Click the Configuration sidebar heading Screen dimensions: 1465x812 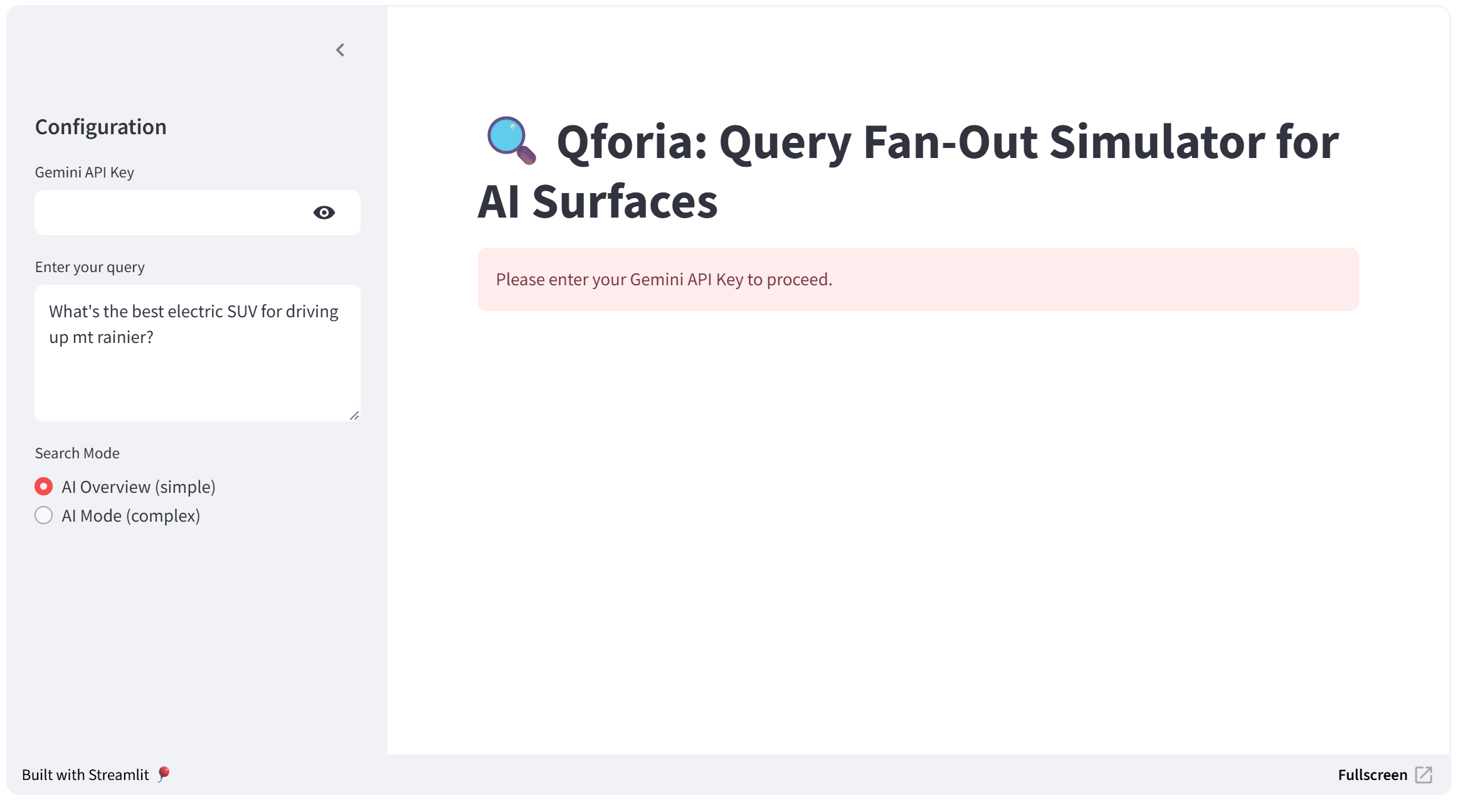click(x=101, y=127)
